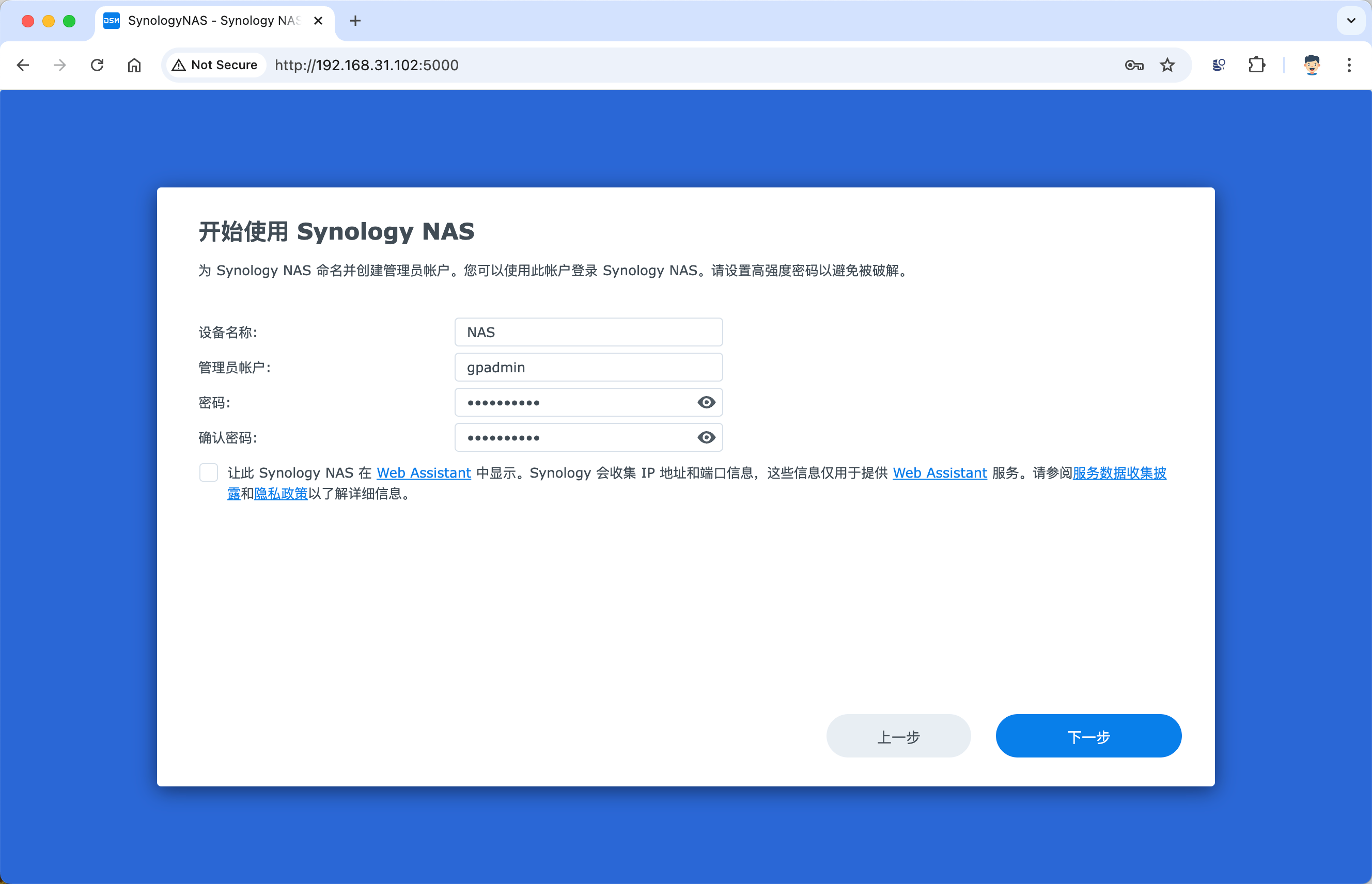Image resolution: width=1372 pixels, height=884 pixels.
Task: Close the SynologyNAS tab
Action: 318,21
